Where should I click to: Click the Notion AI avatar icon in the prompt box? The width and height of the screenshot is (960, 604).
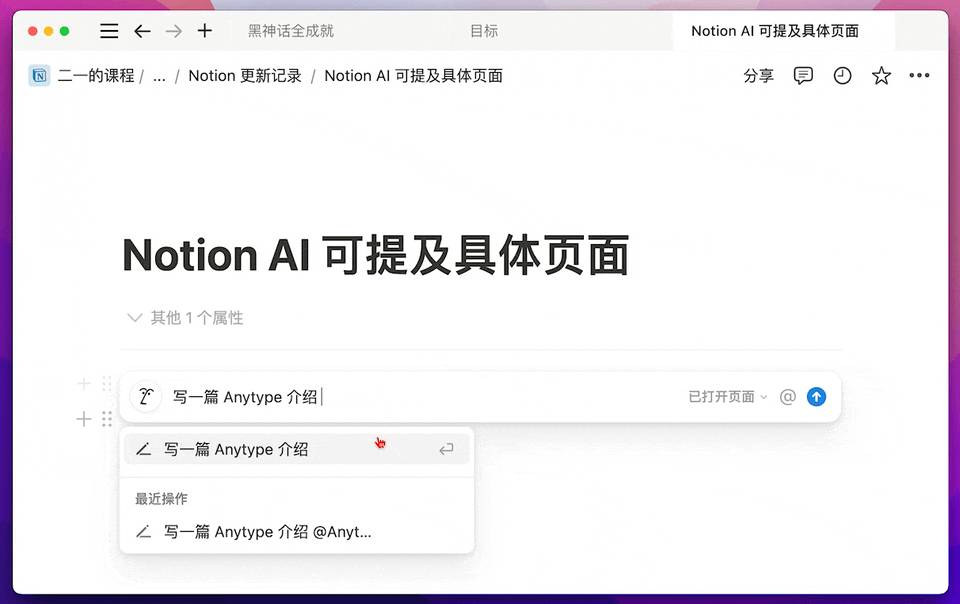[146, 397]
